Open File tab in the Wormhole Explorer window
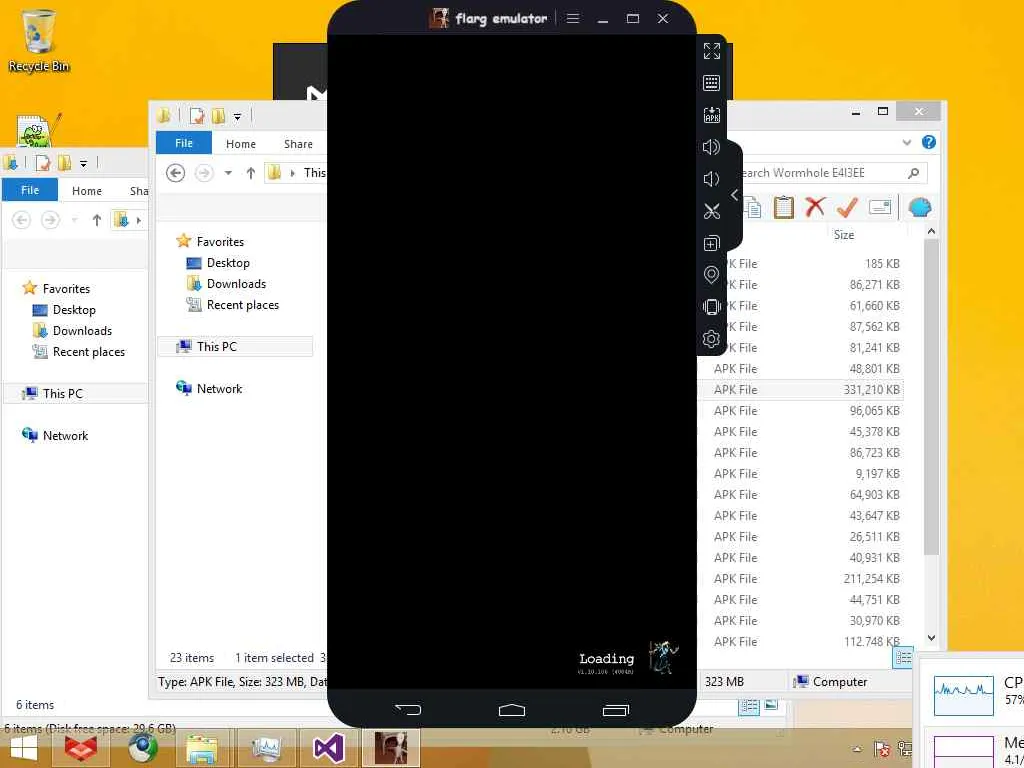This screenshot has height=768, width=1024. click(184, 143)
